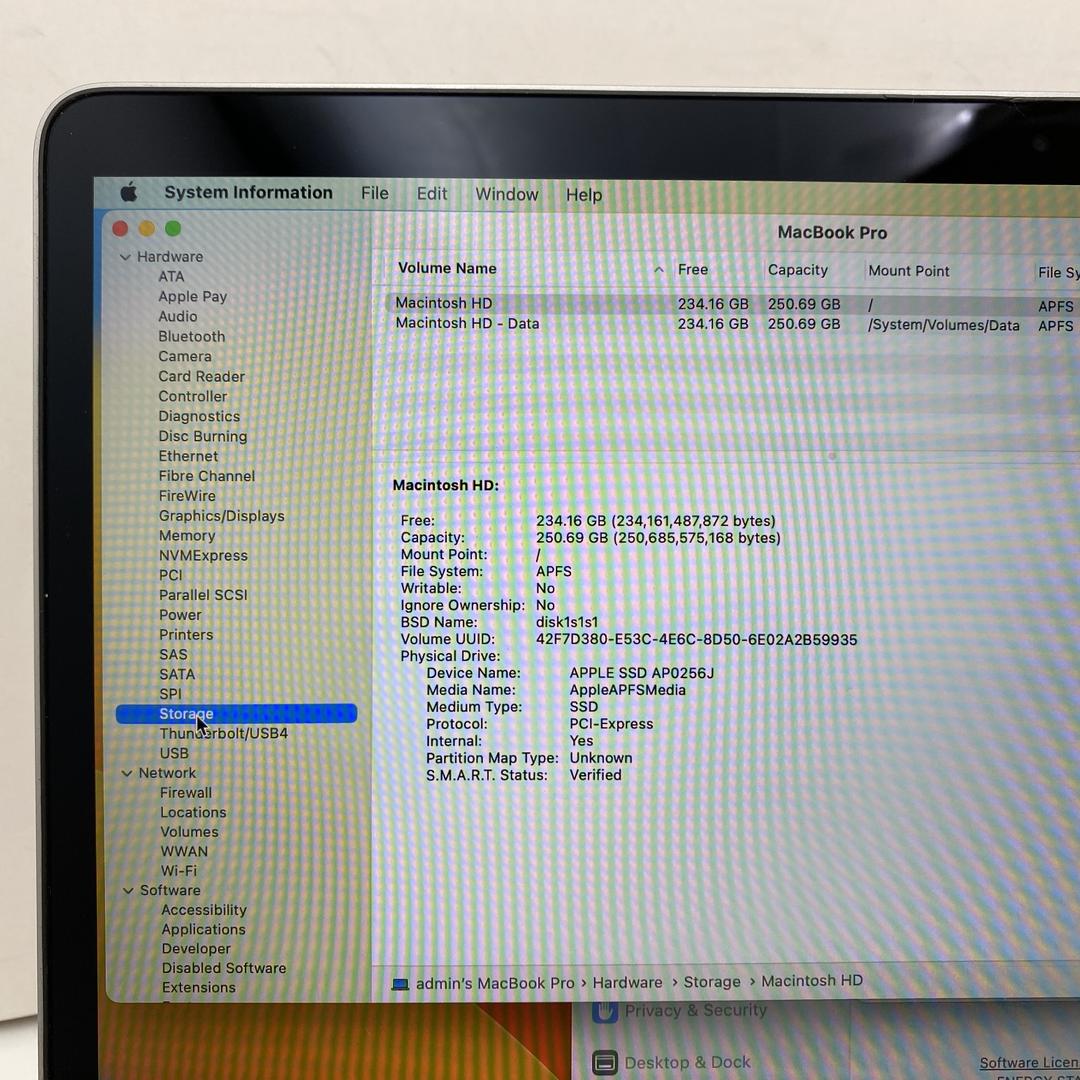Select SAS in the sidebar
The image size is (1080, 1080).
(x=173, y=655)
